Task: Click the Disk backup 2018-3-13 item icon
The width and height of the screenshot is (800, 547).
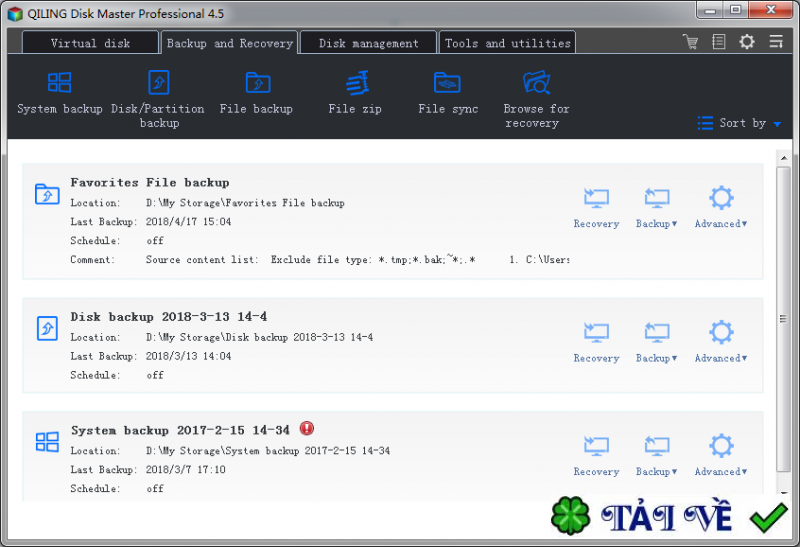Action: pyautogui.click(x=47, y=328)
